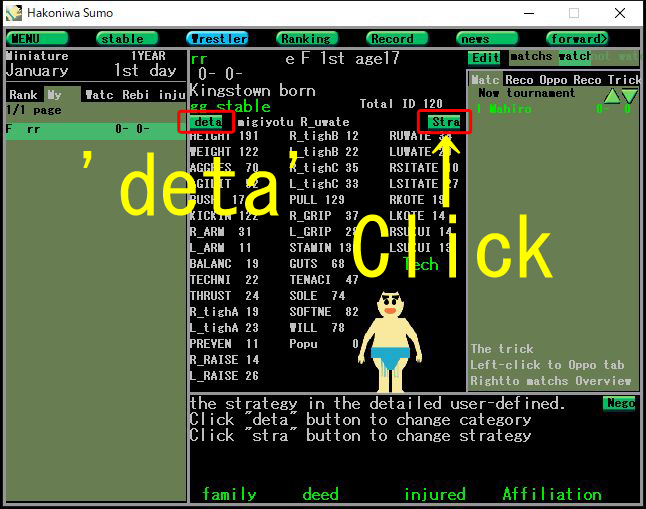Click 'Total ID 120' text
The width and height of the screenshot is (646, 509).
(401, 104)
